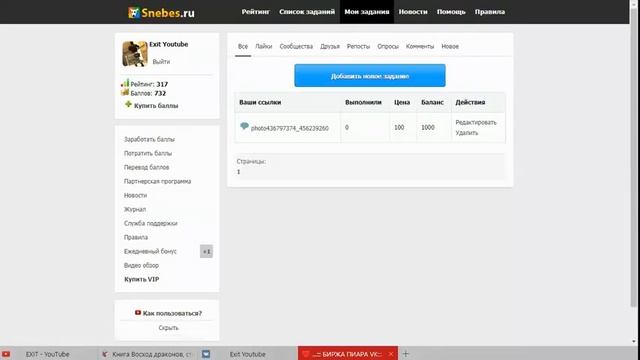Click the coins icon beside Баллов
640x360 pixels.
[x=125, y=93]
